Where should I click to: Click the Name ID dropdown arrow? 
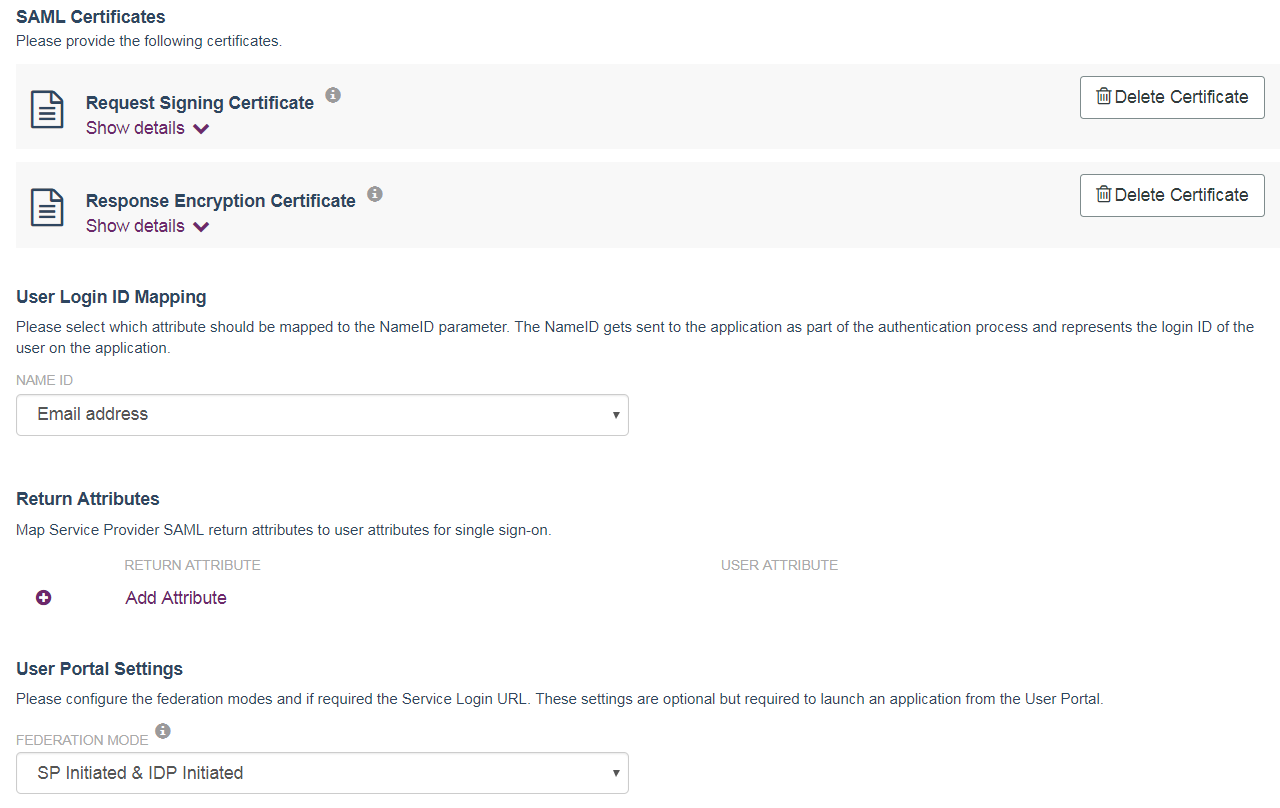click(x=616, y=415)
